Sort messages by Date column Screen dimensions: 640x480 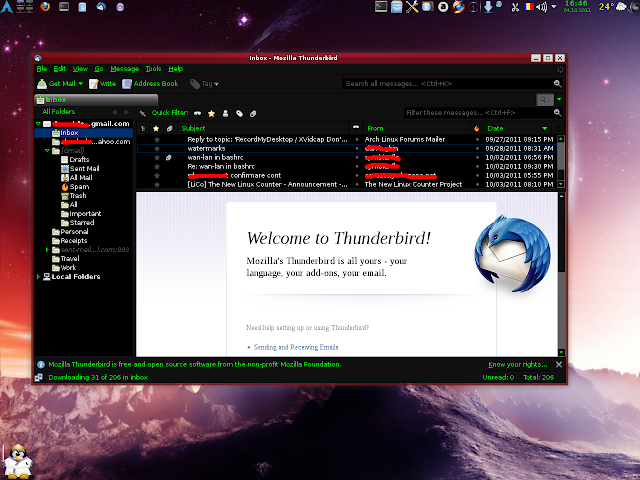coord(517,129)
